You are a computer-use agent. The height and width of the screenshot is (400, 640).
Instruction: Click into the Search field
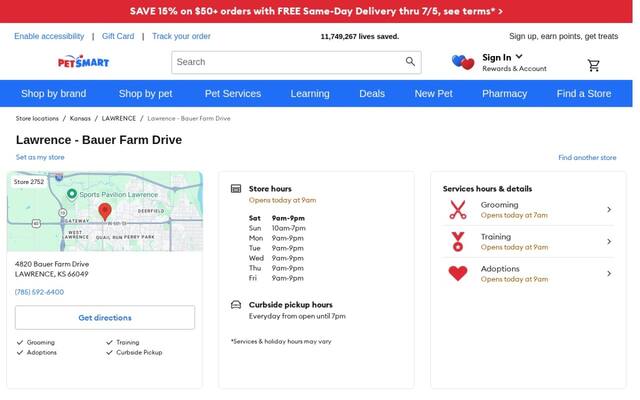(x=296, y=62)
